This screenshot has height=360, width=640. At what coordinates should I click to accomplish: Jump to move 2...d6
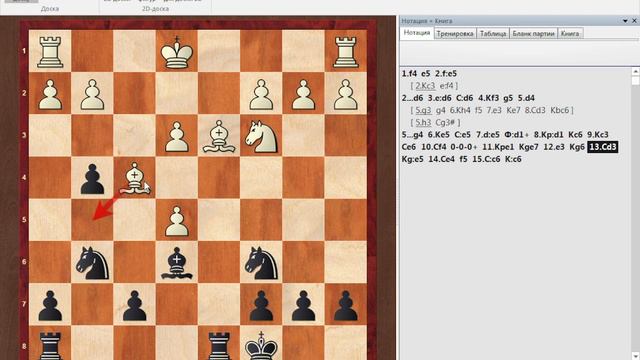tap(412, 98)
